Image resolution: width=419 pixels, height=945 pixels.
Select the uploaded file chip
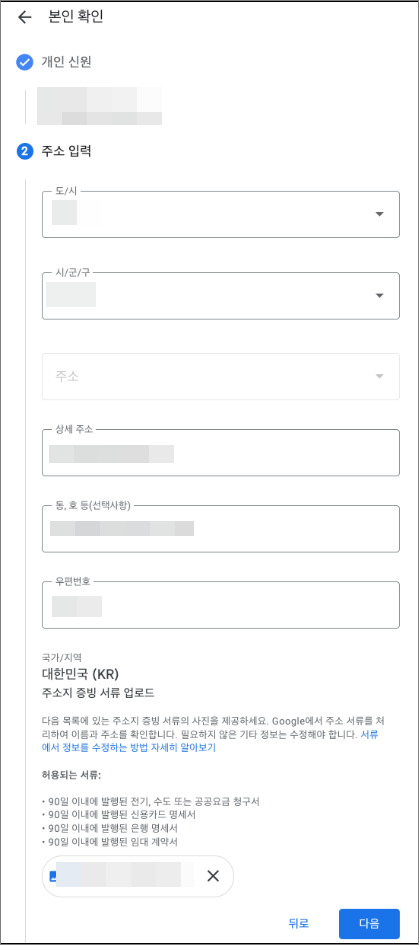pos(137,876)
